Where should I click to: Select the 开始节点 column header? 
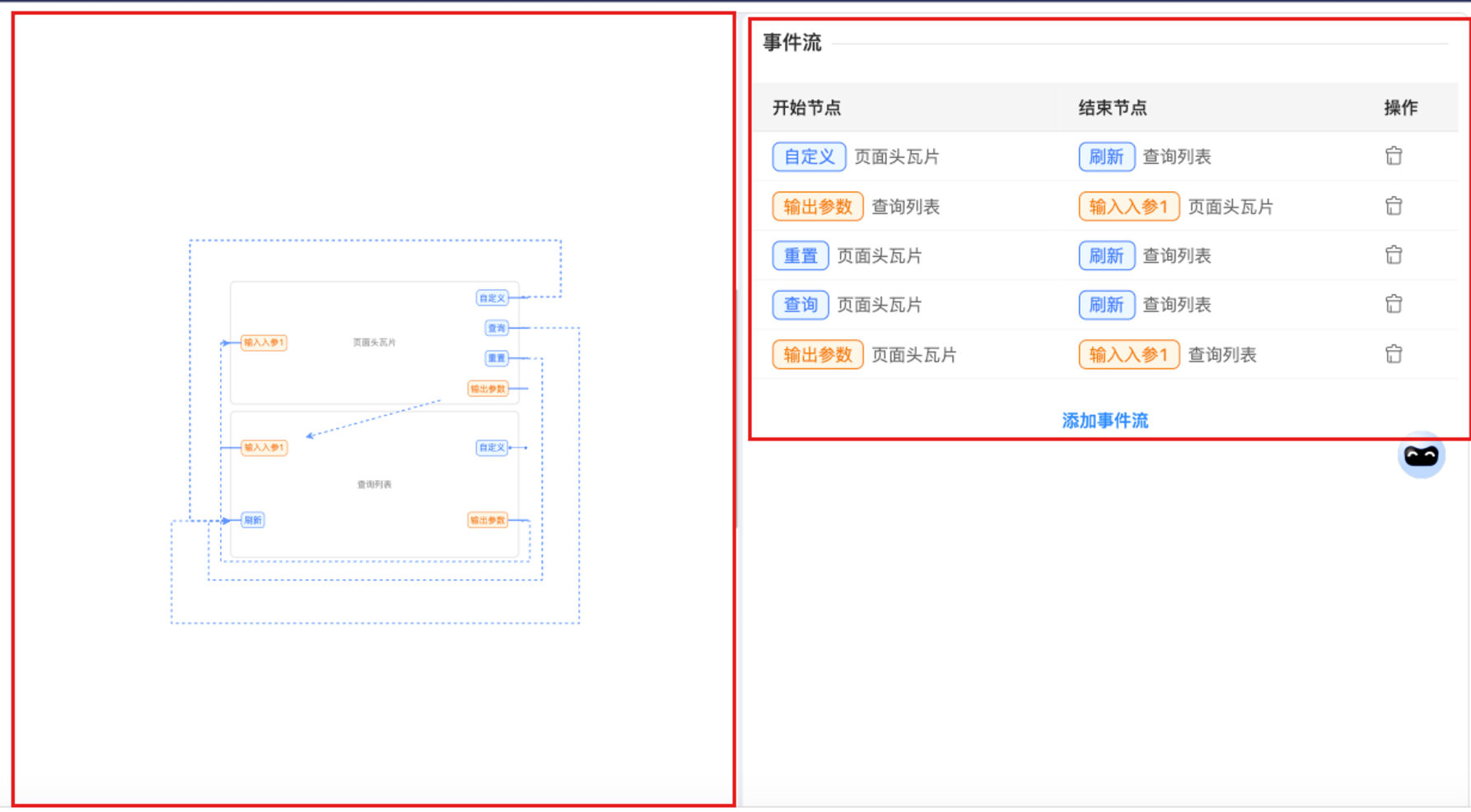[x=806, y=108]
